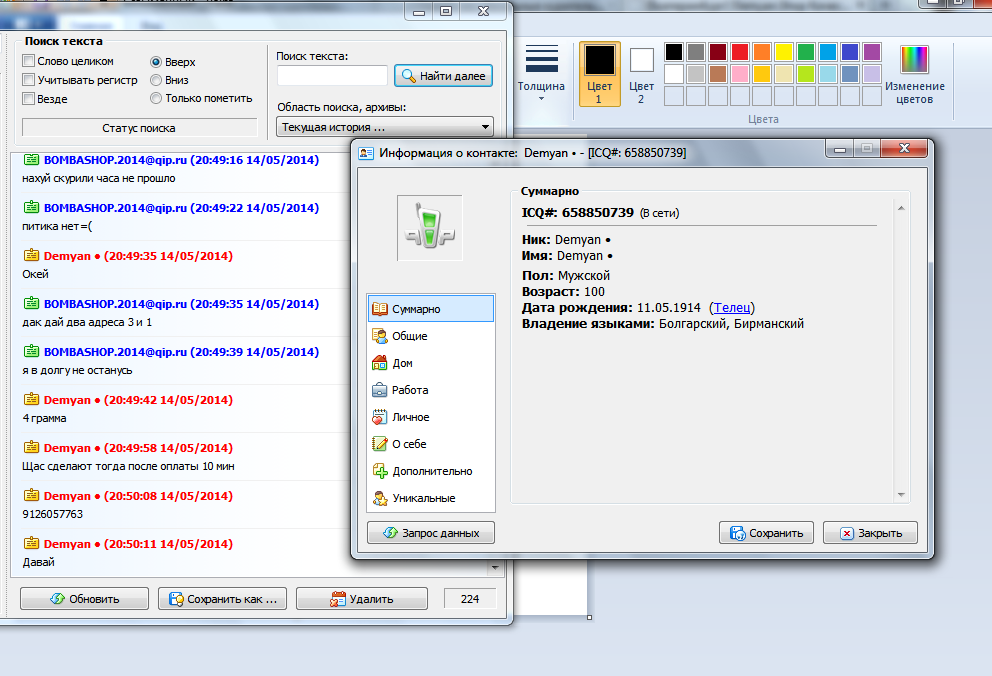Screen dimensions: 992x676
Task: Select the Дополнительно section
Action: click(x=430, y=471)
